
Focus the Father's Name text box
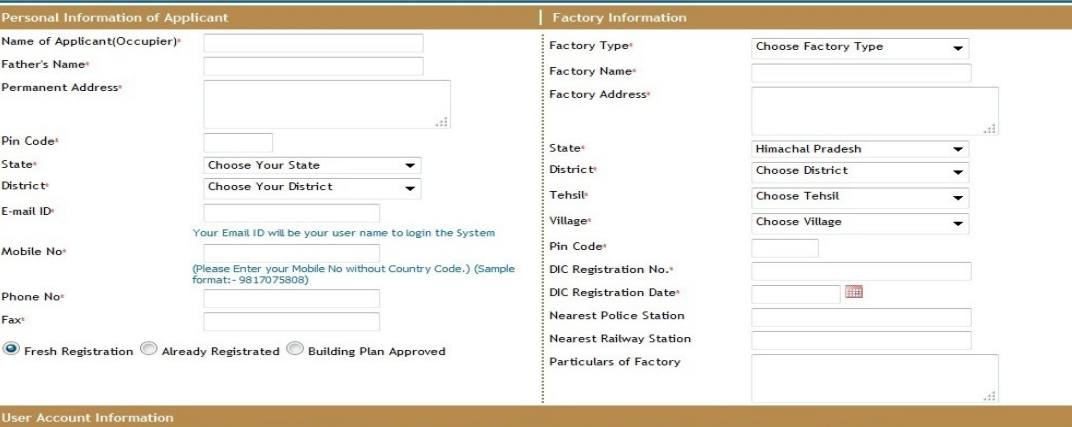click(x=313, y=66)
